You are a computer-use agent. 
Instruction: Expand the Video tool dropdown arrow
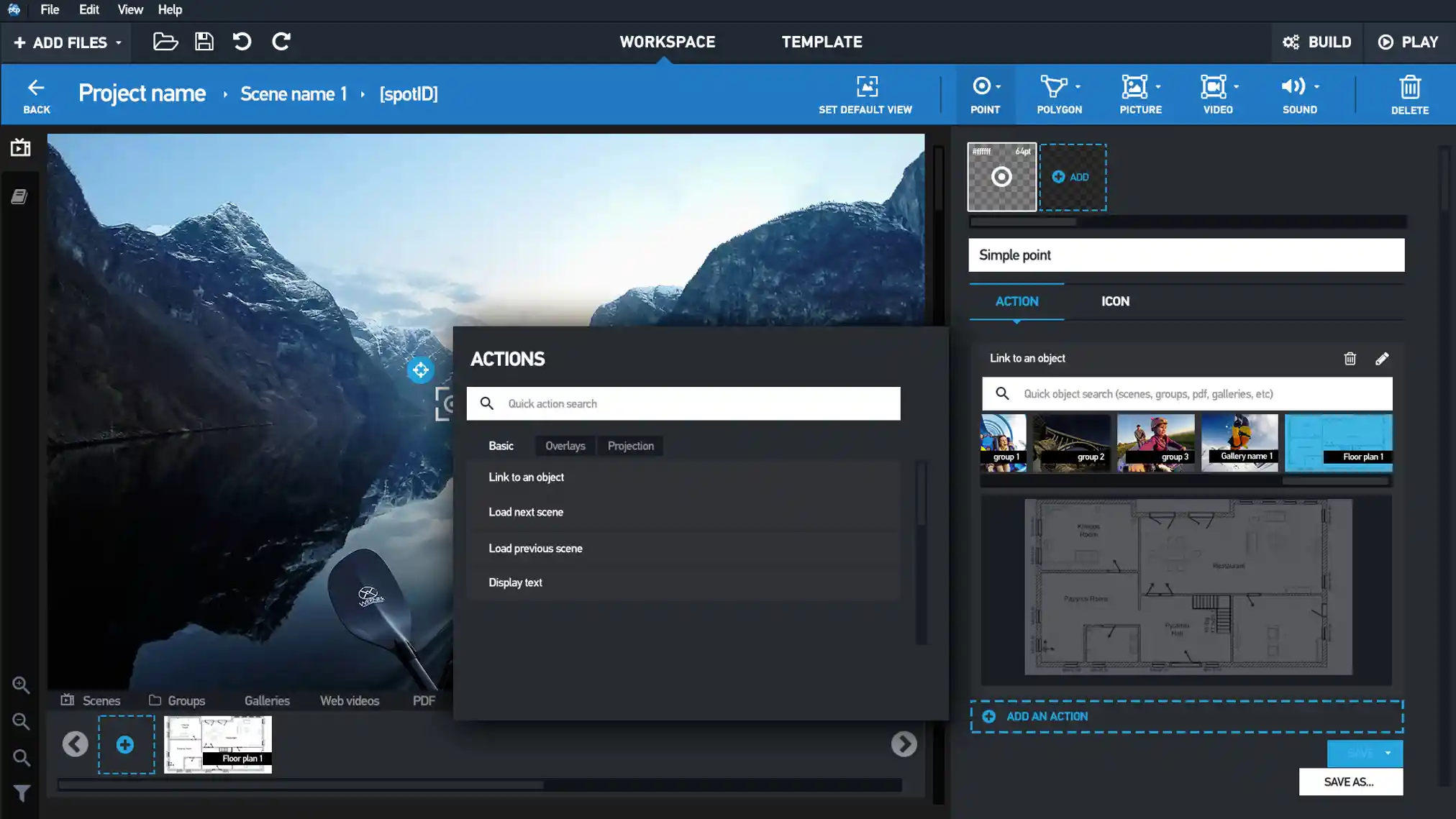[x=1237, y=87]
